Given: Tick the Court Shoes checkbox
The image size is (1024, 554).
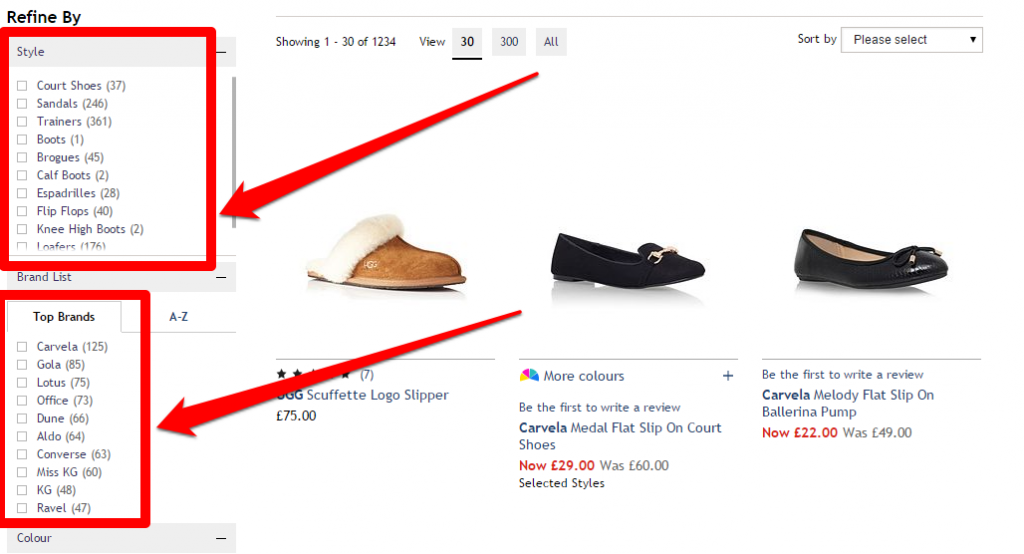Looking at the screenshot, I should (x=22, y=86).
